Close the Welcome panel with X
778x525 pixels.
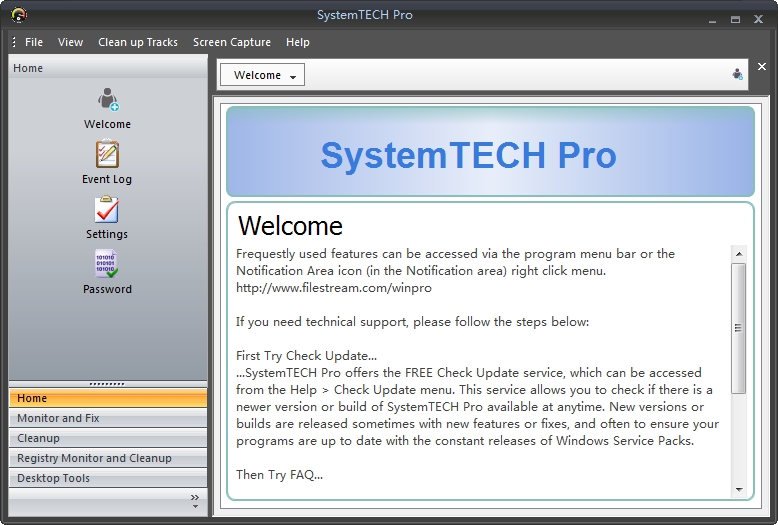[x=762, y=66]
